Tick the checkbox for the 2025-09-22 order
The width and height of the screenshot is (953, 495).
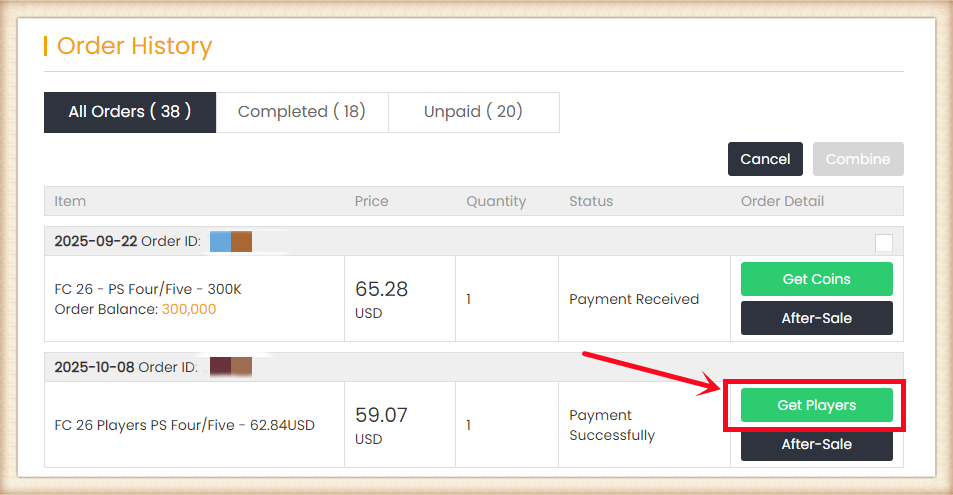(884, 242)
